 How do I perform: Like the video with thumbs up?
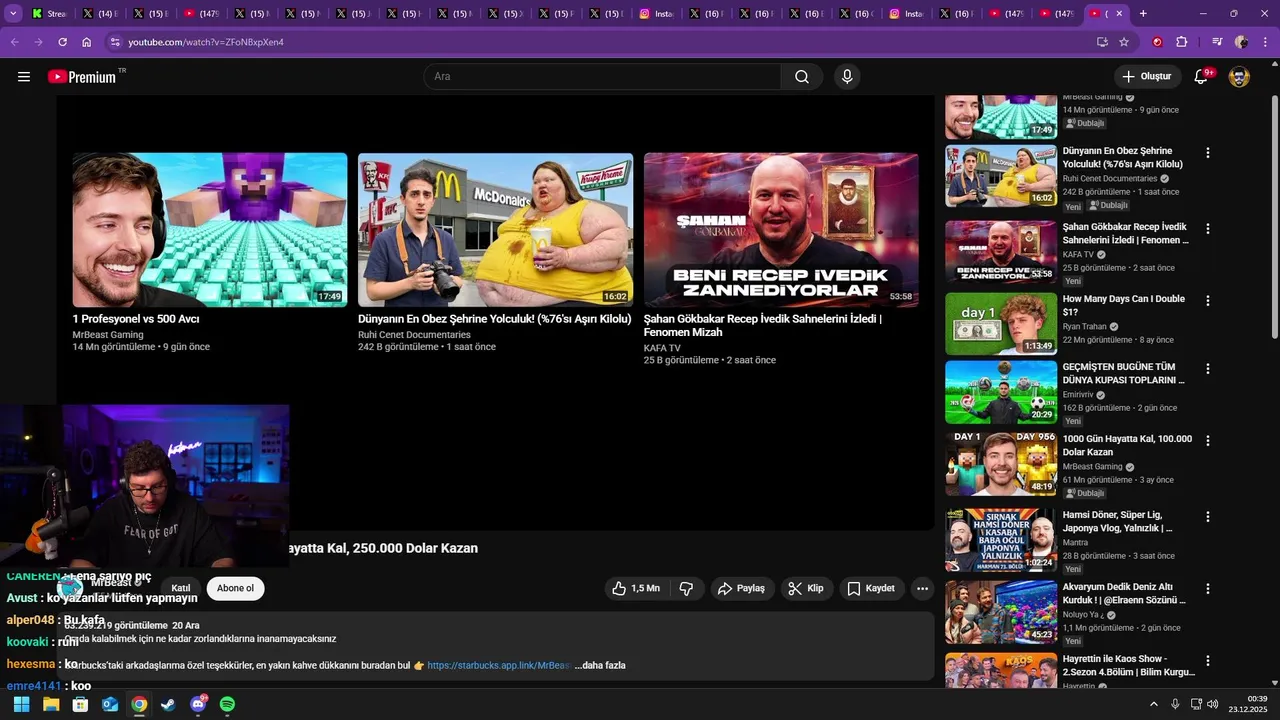point(635,589)
